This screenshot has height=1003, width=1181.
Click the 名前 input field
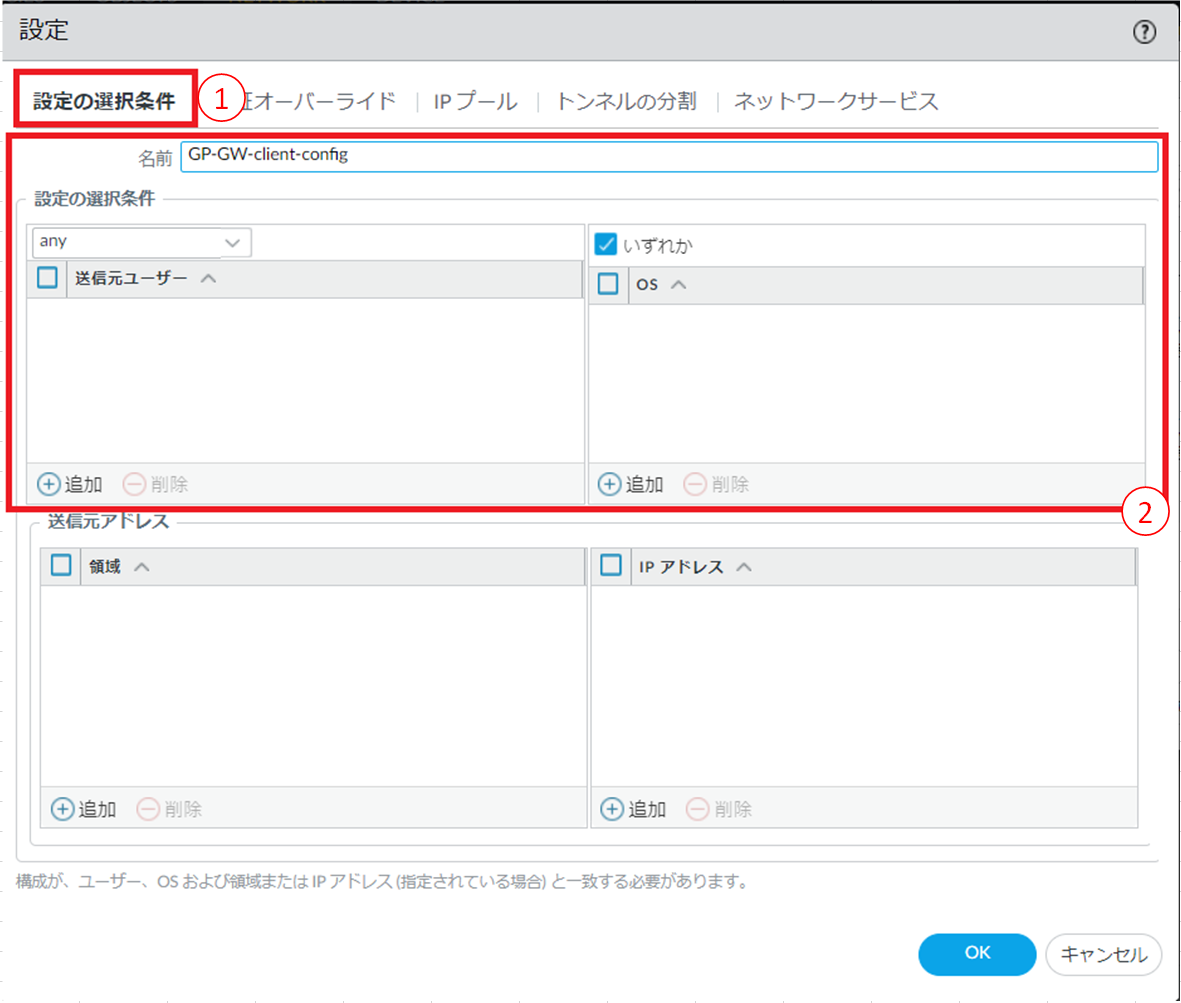point(667,157)
